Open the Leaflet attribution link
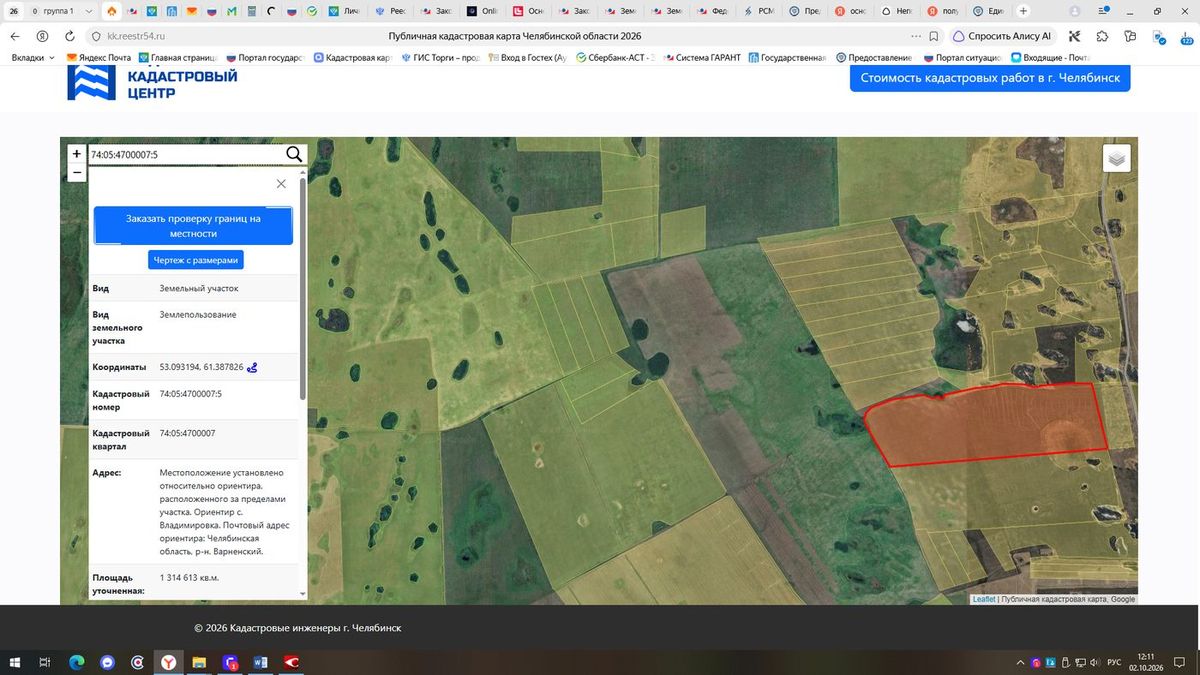The image size is (1200, 675). tap(983, 599)
